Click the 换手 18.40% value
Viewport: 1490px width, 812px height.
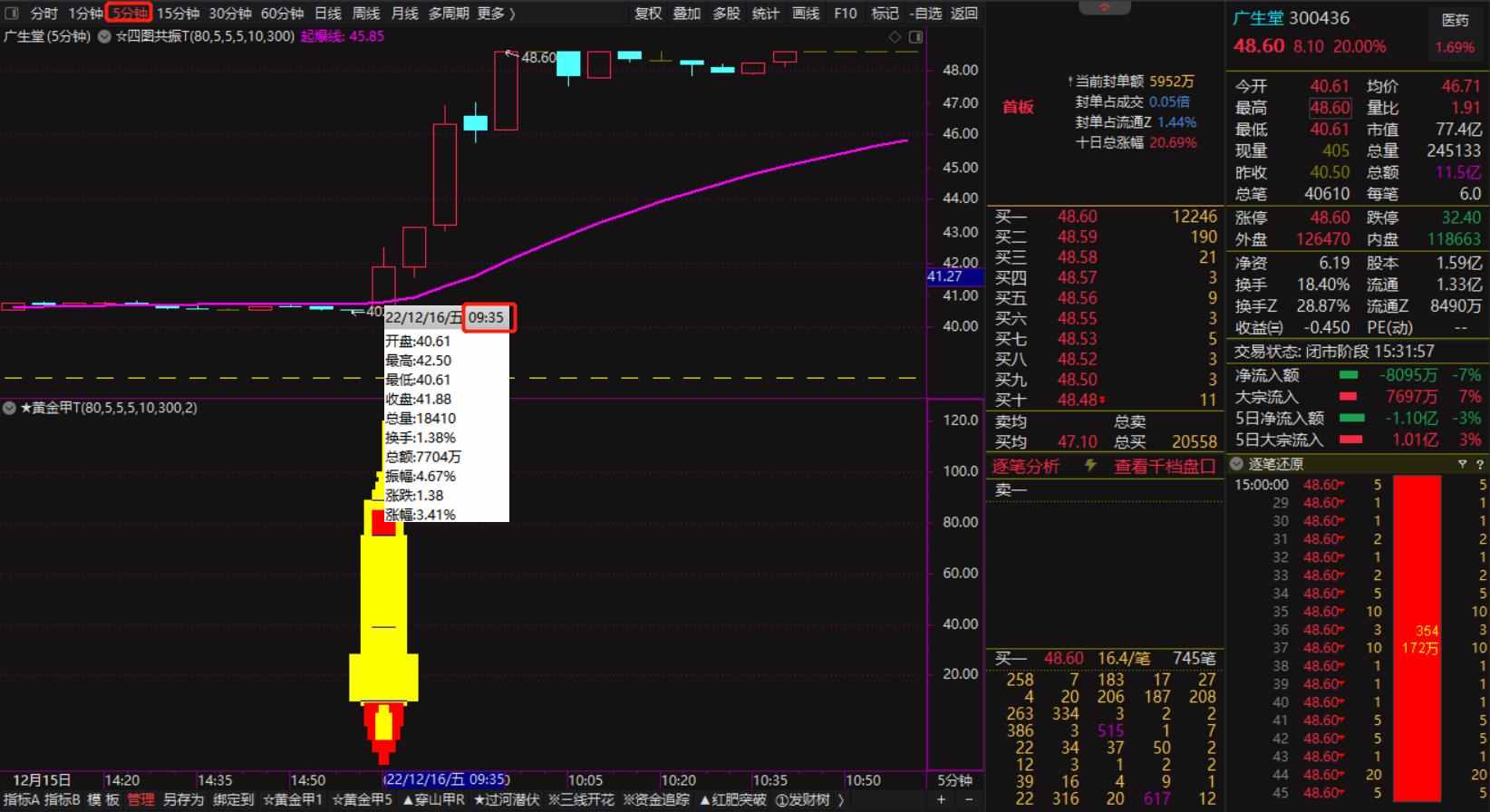[x=1322, y=285]
